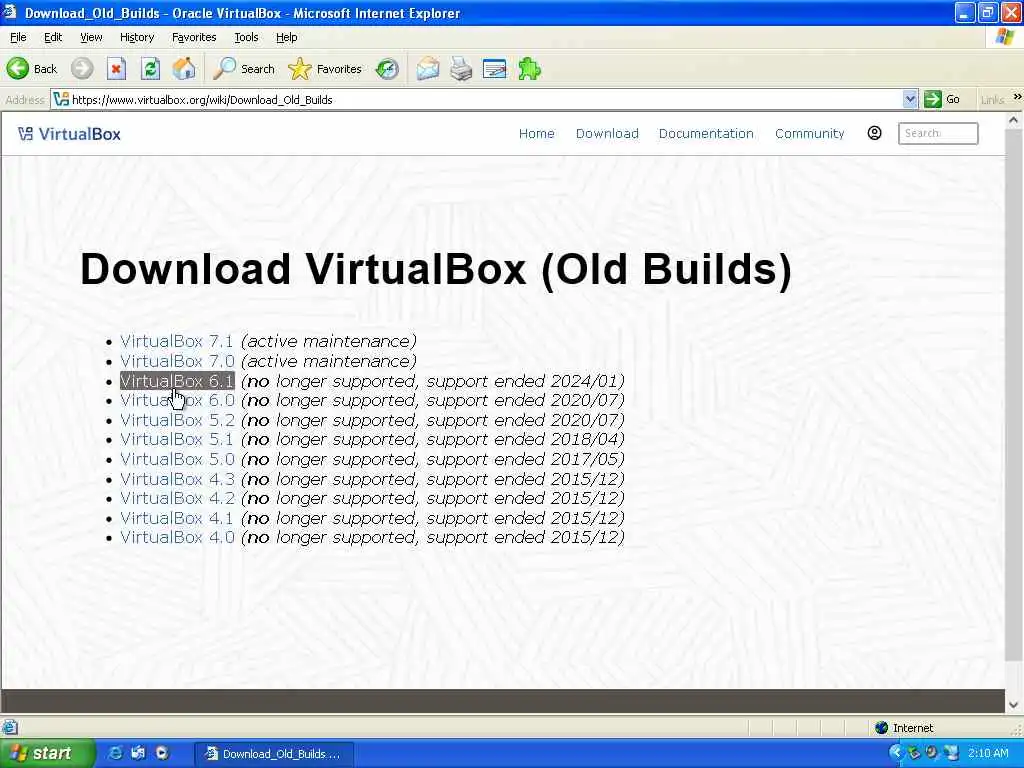The height and width of the screenshot is (768, 1024).
Task: Click Download_Old_Builds taskbar button
Action: [274, 754]
